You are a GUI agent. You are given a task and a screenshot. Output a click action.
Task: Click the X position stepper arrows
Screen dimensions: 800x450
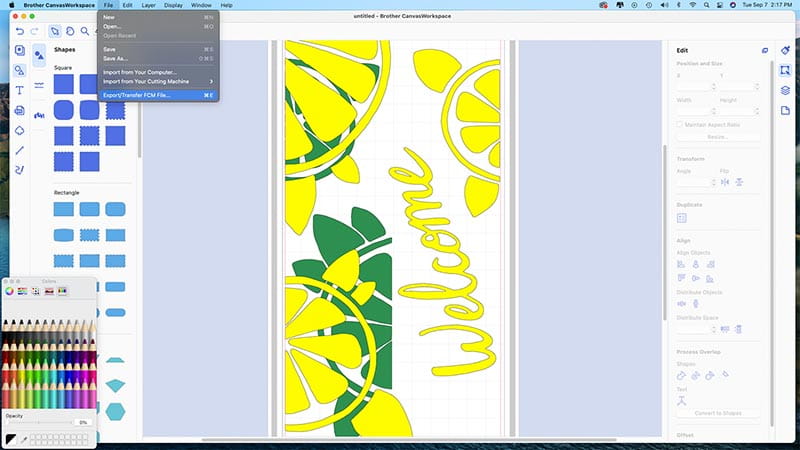[x=714, y=87]
